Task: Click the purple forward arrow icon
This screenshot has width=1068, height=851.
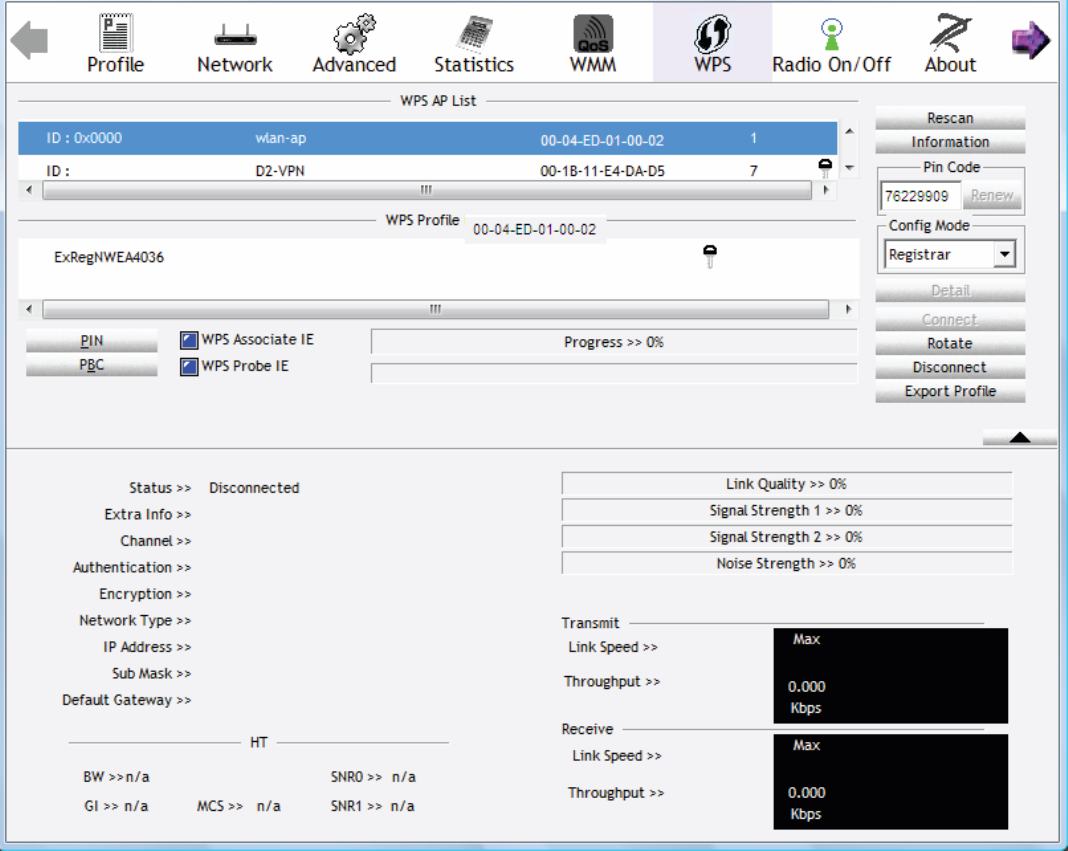Action: (1030, 40)
